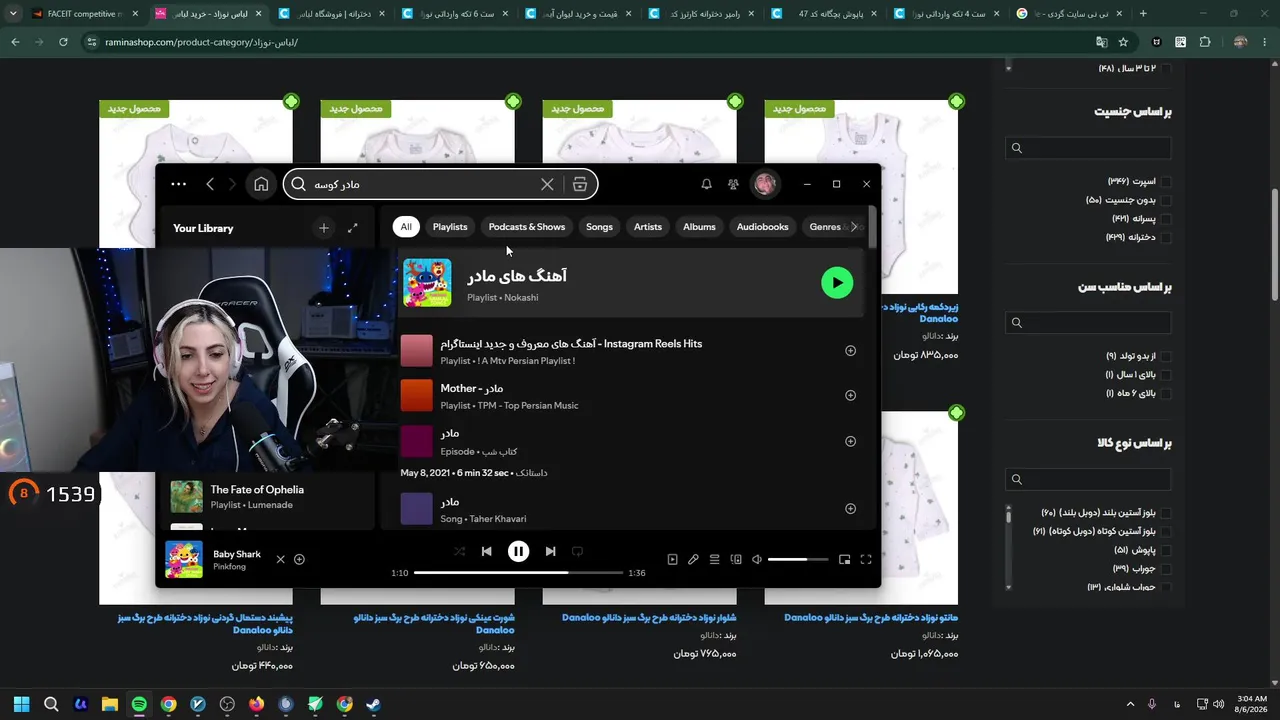Open Spotify notifications bell
Screen dimensions: 1280x720
[x=706, y=184]
